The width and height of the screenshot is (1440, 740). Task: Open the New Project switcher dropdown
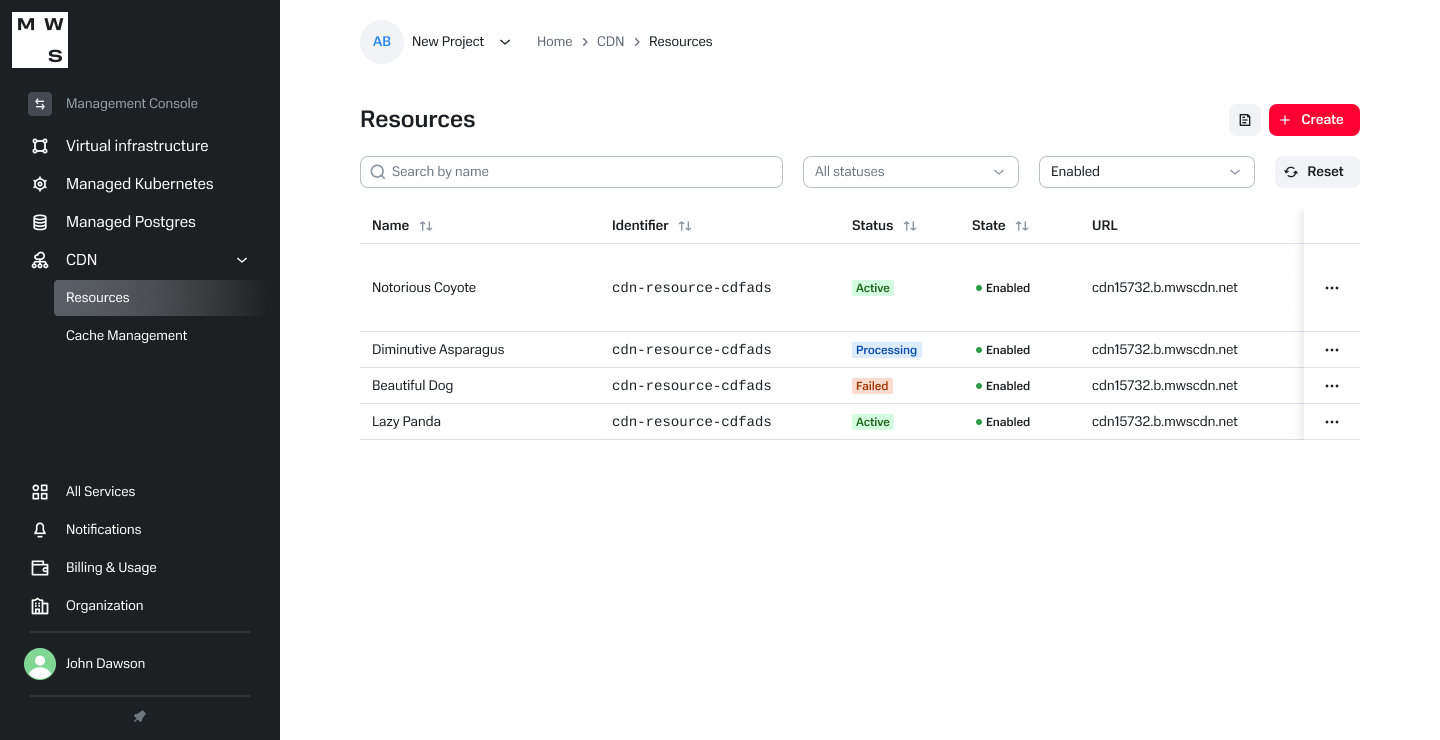(x=505, y=42)
